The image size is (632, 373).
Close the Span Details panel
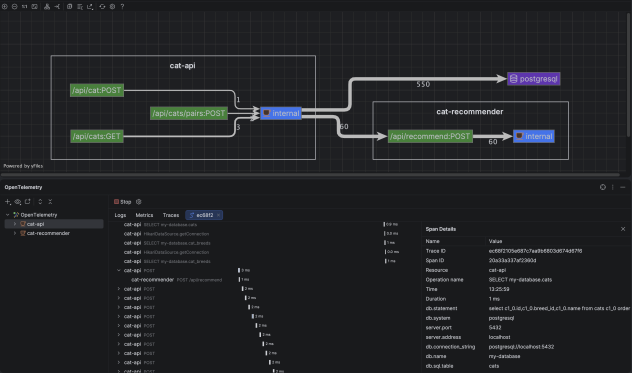[623, 229]
